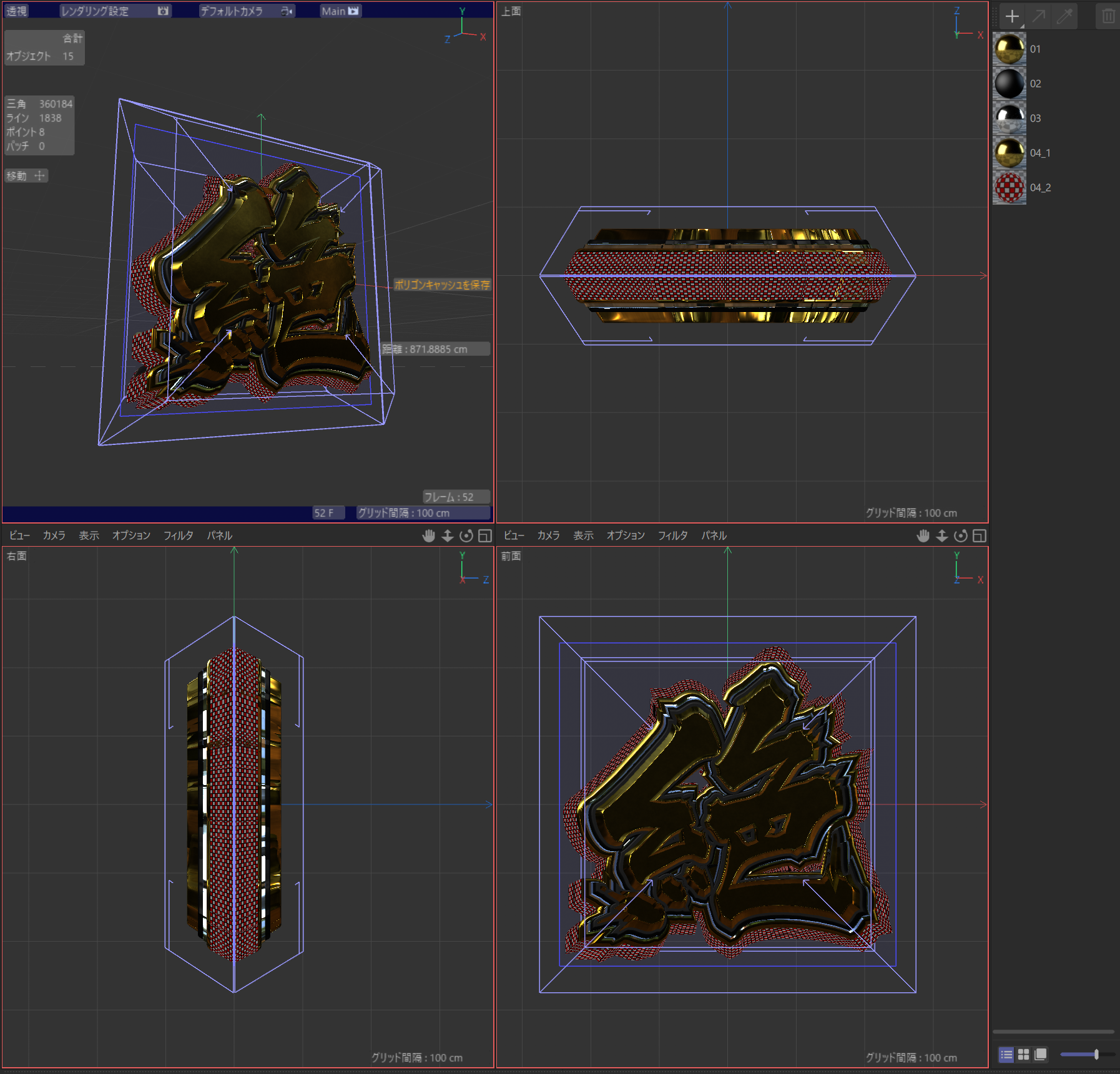Delete material using the trash icon
Image resolution: width=1120 pixels, height=1074 pixels.
[x=1107, y=16]
